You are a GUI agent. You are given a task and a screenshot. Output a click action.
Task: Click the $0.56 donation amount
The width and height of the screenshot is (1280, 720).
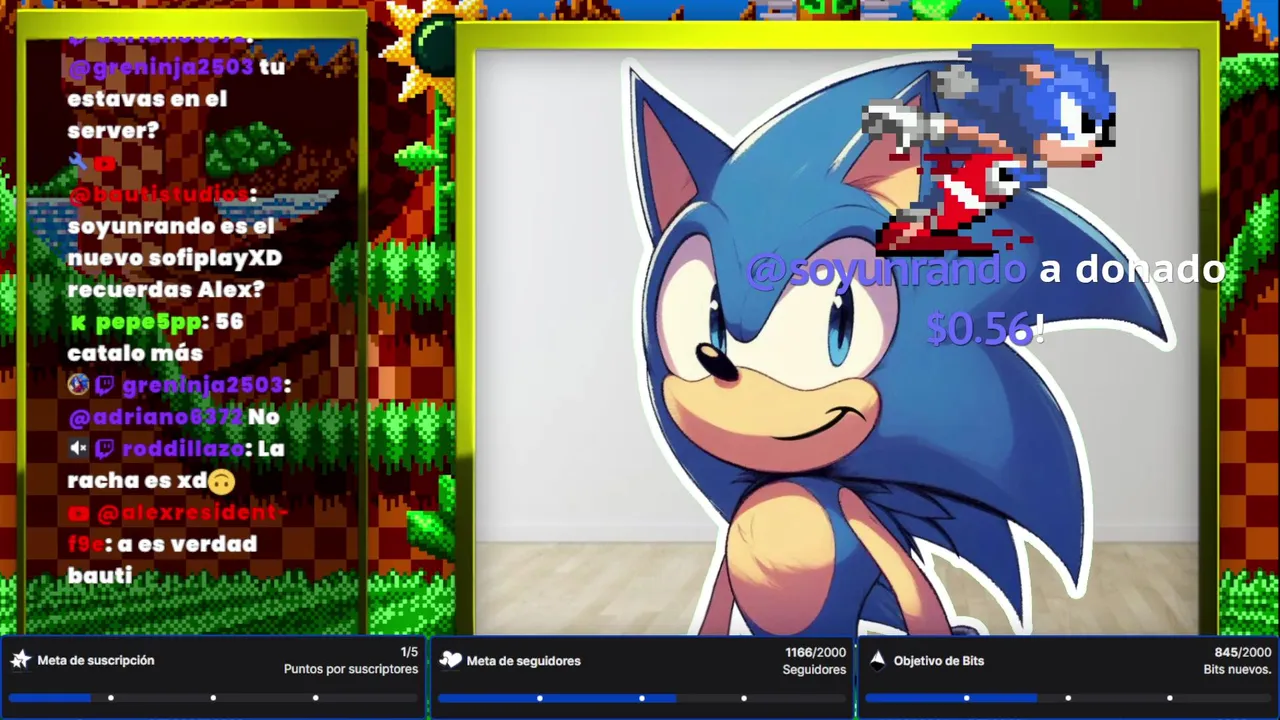point(979,329)
